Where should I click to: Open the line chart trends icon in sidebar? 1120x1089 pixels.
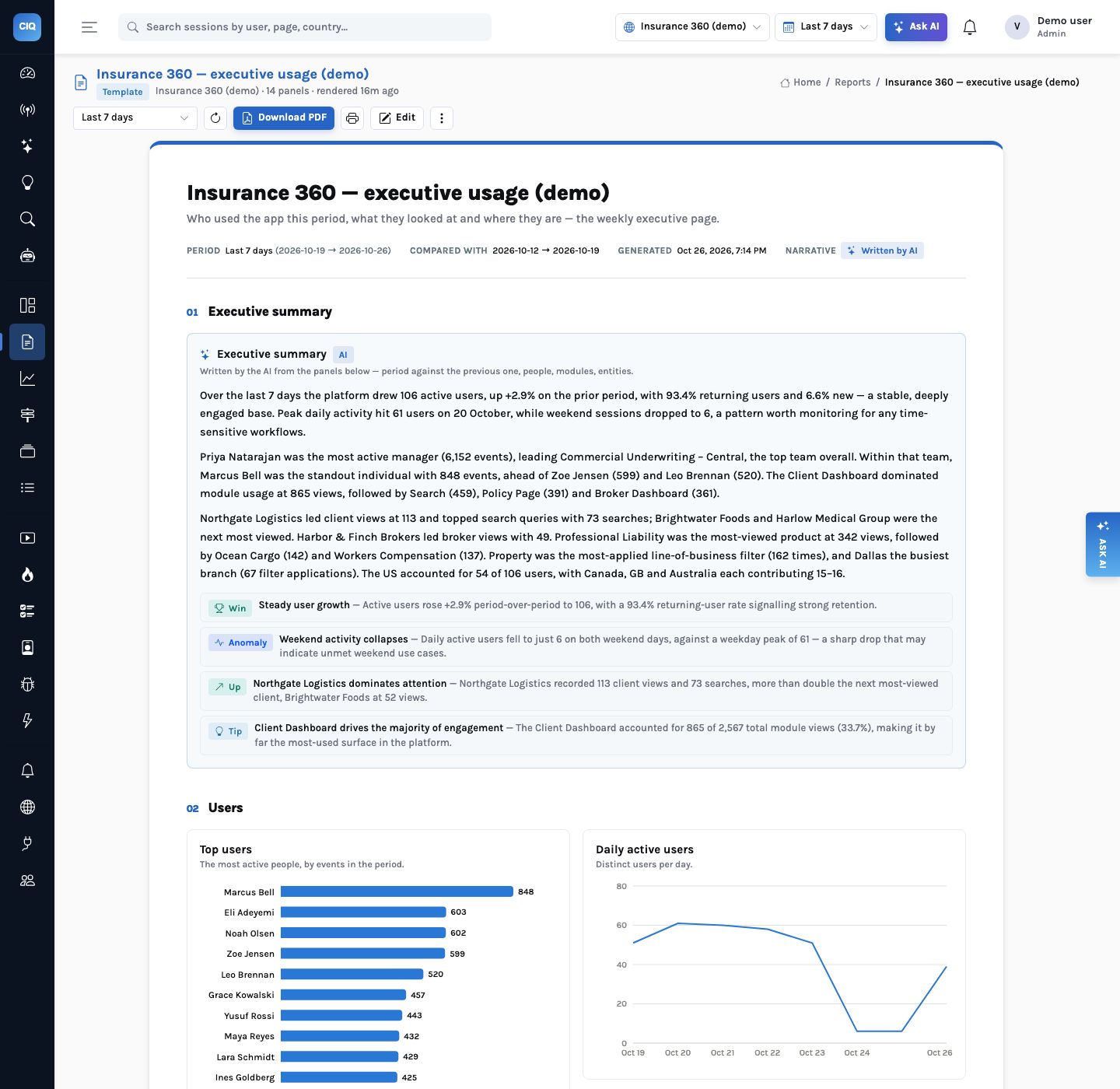27,378
